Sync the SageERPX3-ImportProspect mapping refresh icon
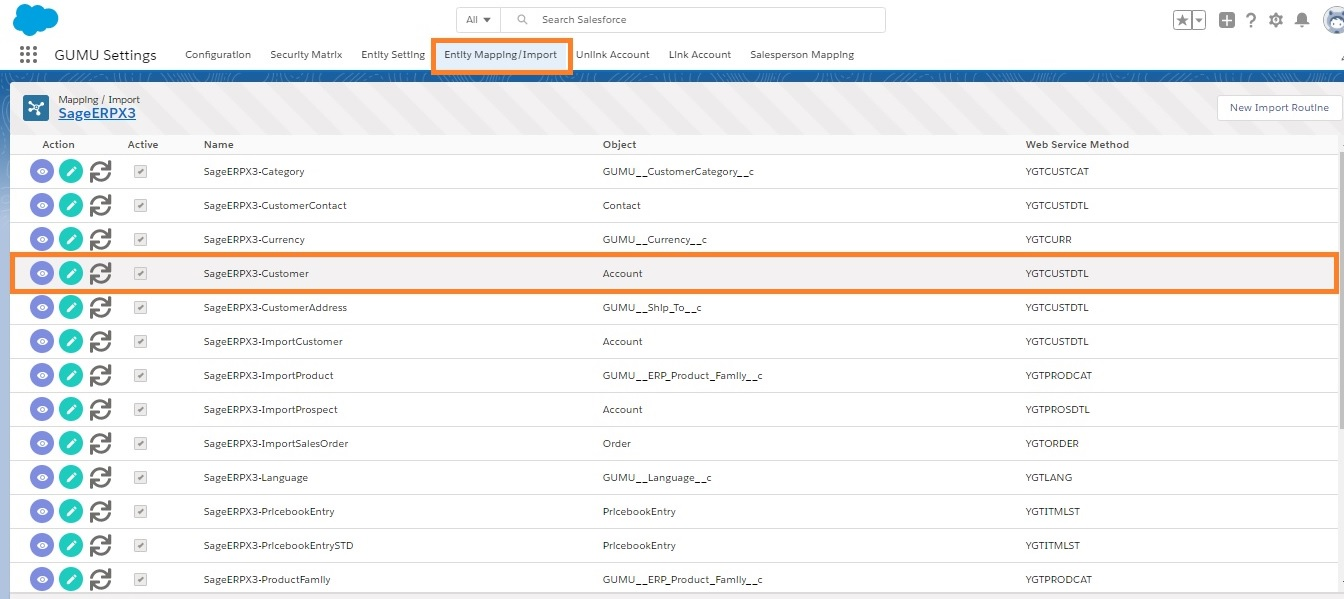 tap(100, 410)
